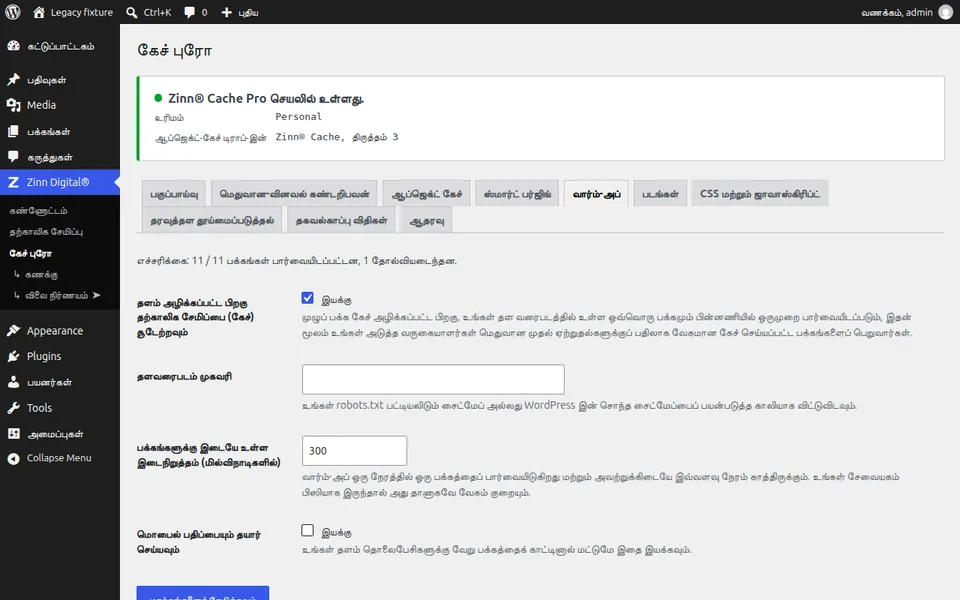This screenshot has width=960, height=600.
Task: Open the தரவுத்தள தூய்மைப்படுத்தல் tab
Action: click(x=212, y=220)
